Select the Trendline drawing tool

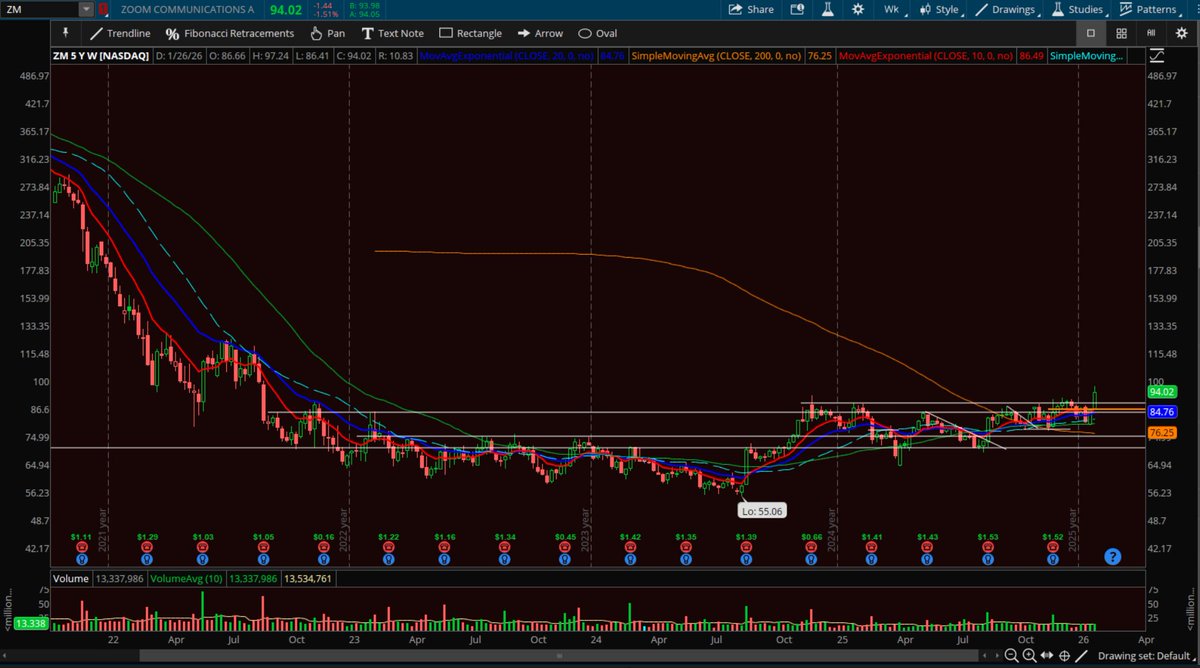coord(120,33)
